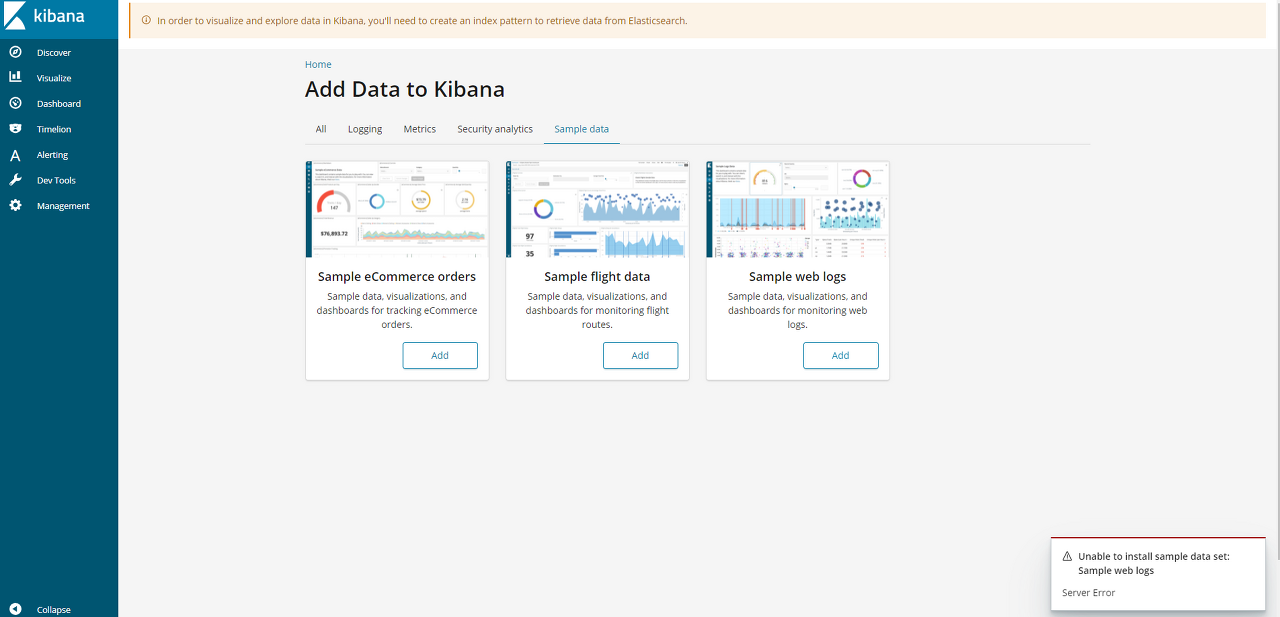
Task: Select the Sample data tab
Action: (x=582, y=129)
